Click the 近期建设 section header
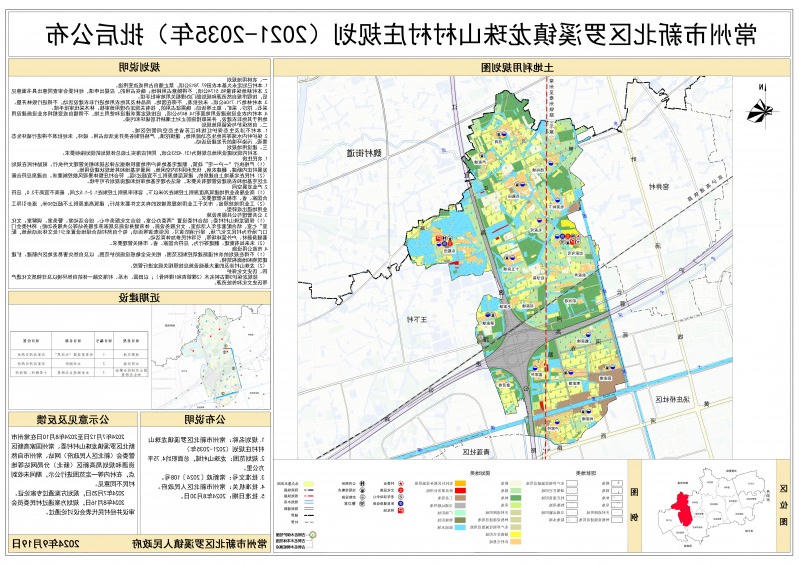 coord(139,298)
